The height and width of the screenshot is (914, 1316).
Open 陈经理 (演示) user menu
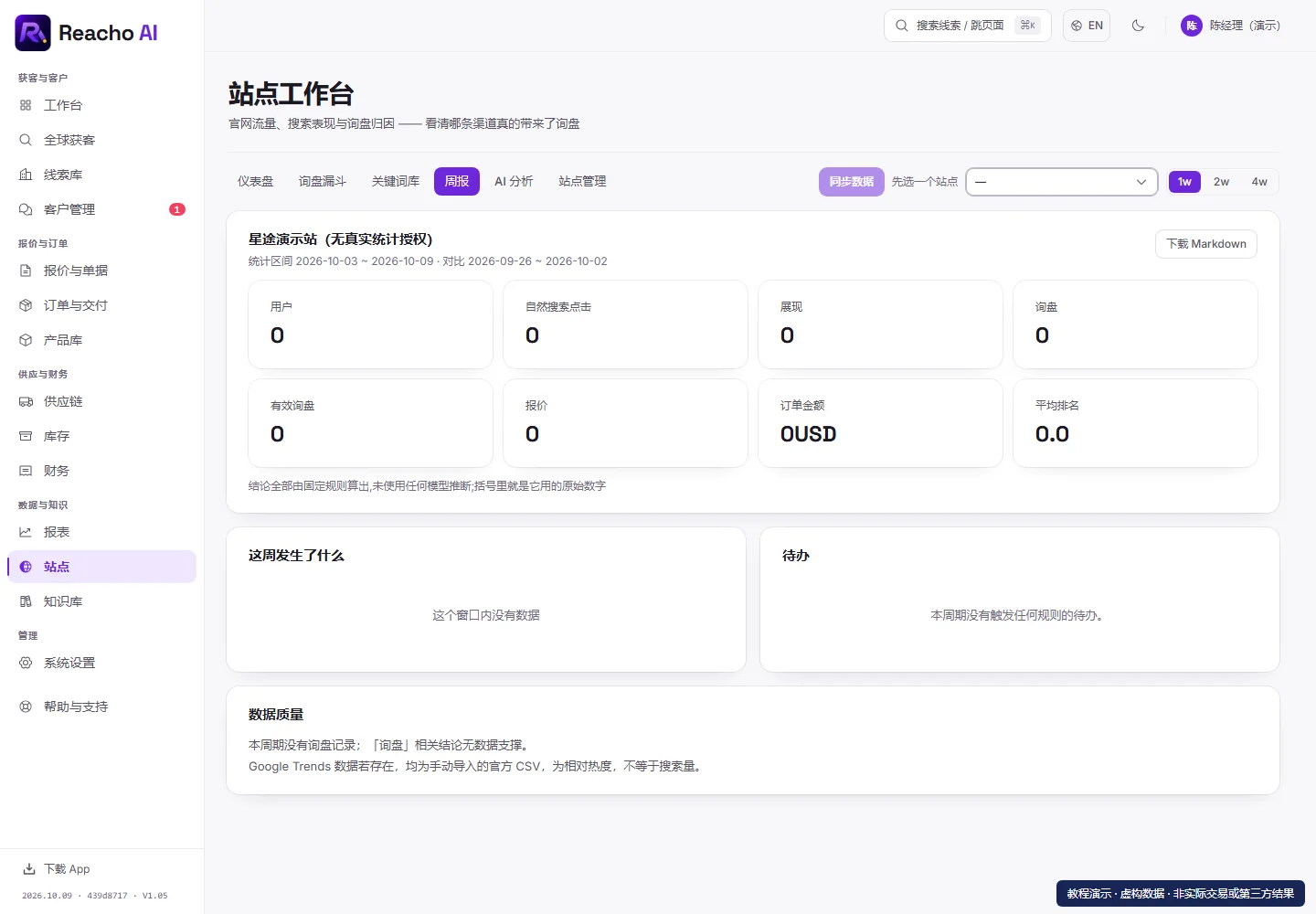[1230, 26]
